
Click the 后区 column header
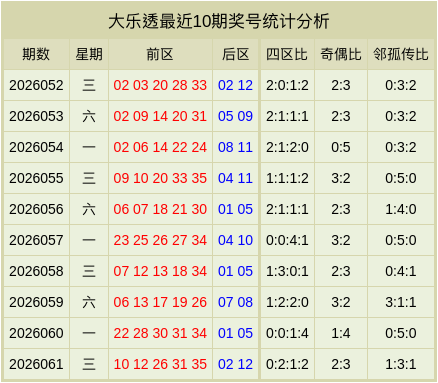pos(236,54)
